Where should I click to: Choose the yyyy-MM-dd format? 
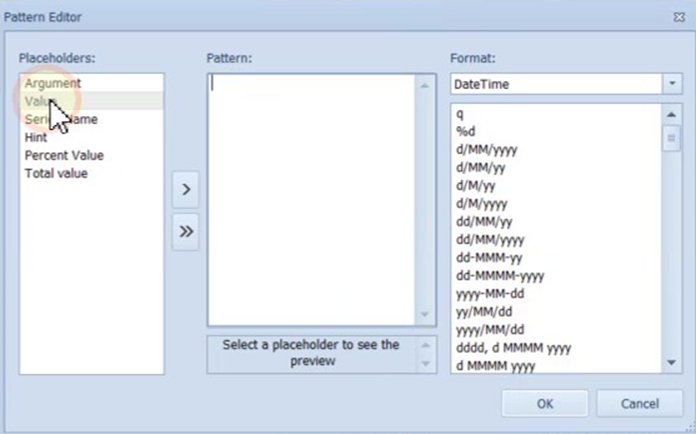[489, 293]
